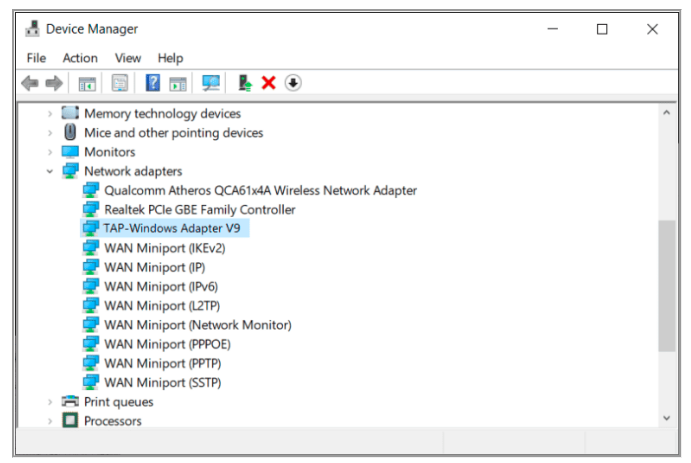Expand the Processors node
The width and height of the screenshot is (691, 463).
tap(50, 421)
